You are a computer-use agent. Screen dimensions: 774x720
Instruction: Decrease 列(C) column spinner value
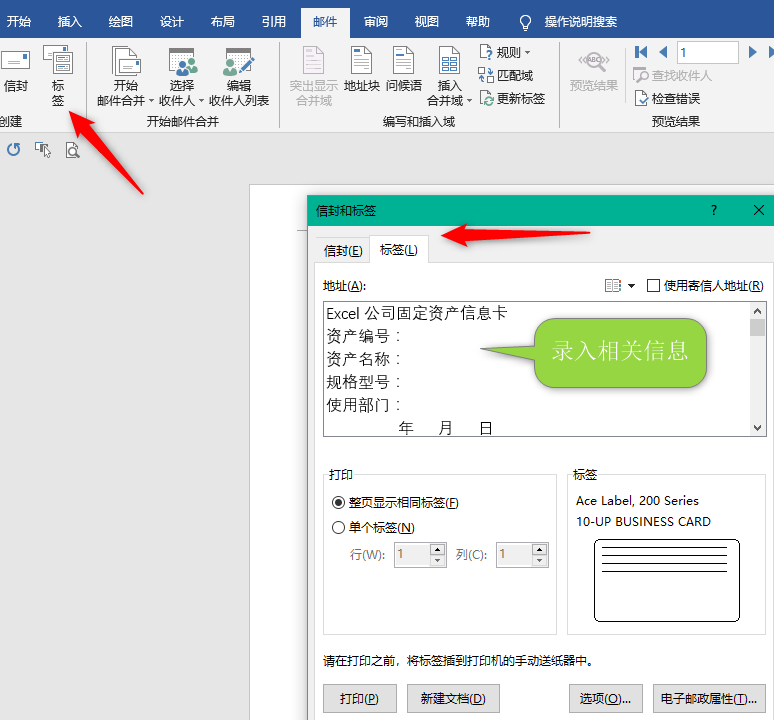tap(540, 561)
